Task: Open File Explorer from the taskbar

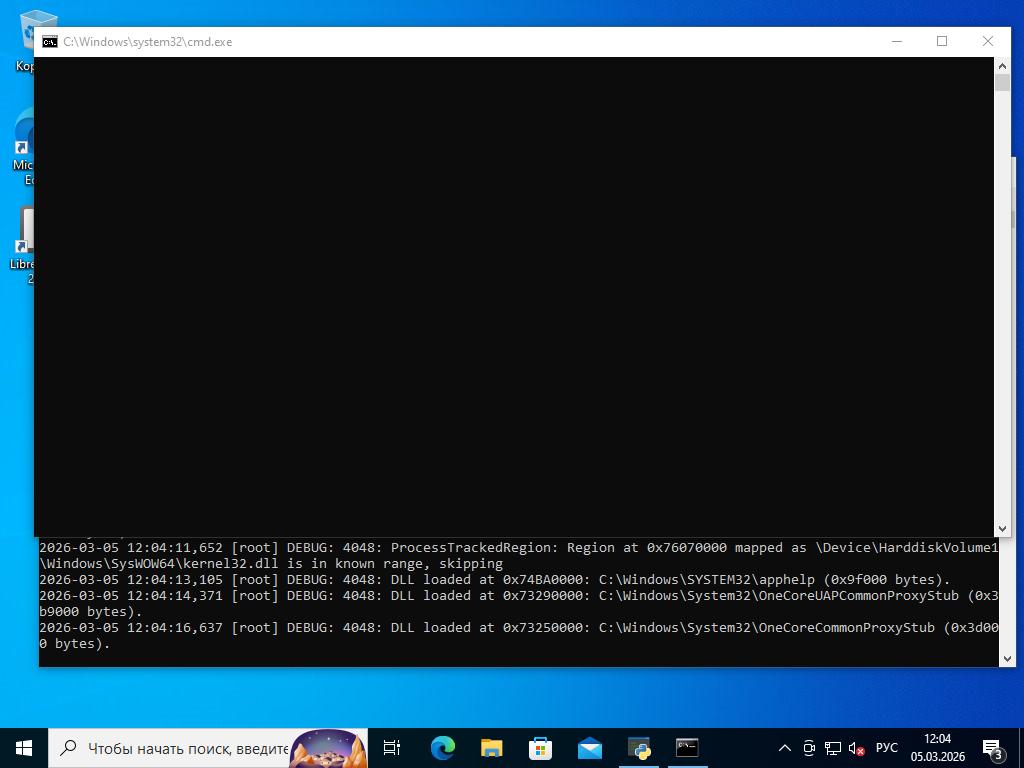Action: [491, 748]
